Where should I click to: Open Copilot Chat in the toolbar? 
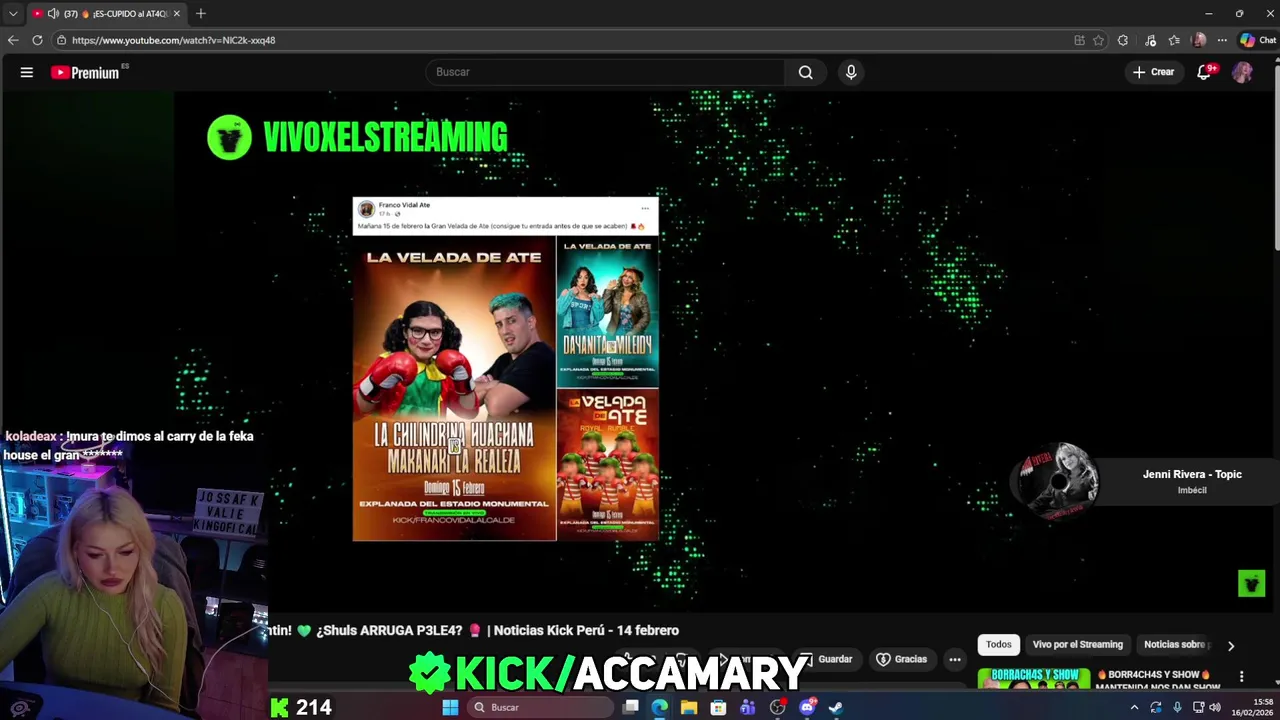(x=1258, y=40)
